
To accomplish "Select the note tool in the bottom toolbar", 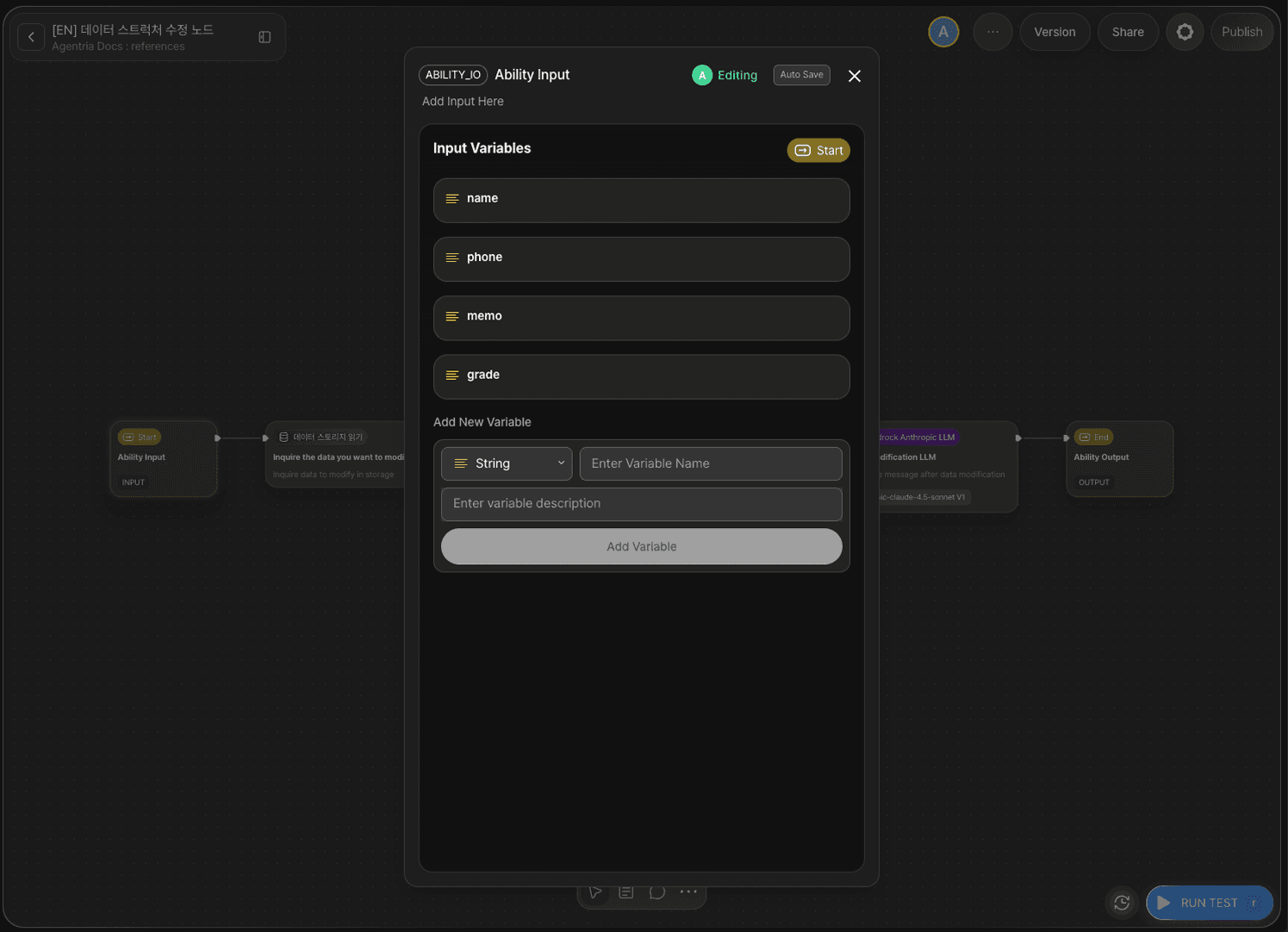I will pyautogui.click(x=626, y=892).
